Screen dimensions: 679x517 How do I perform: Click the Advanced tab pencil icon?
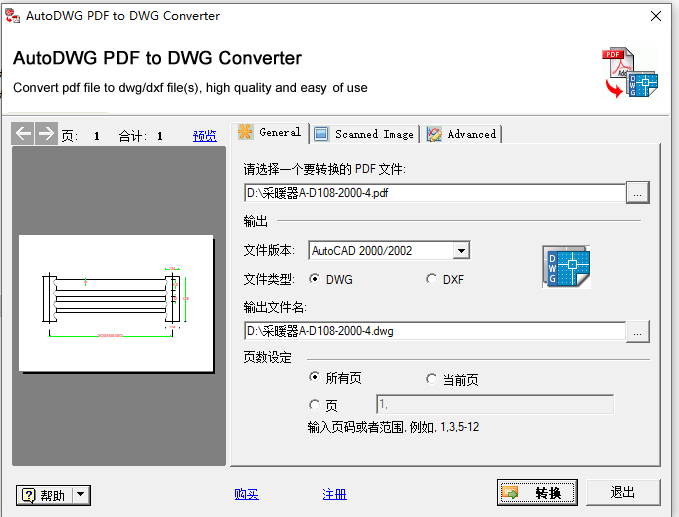(434, 134)
